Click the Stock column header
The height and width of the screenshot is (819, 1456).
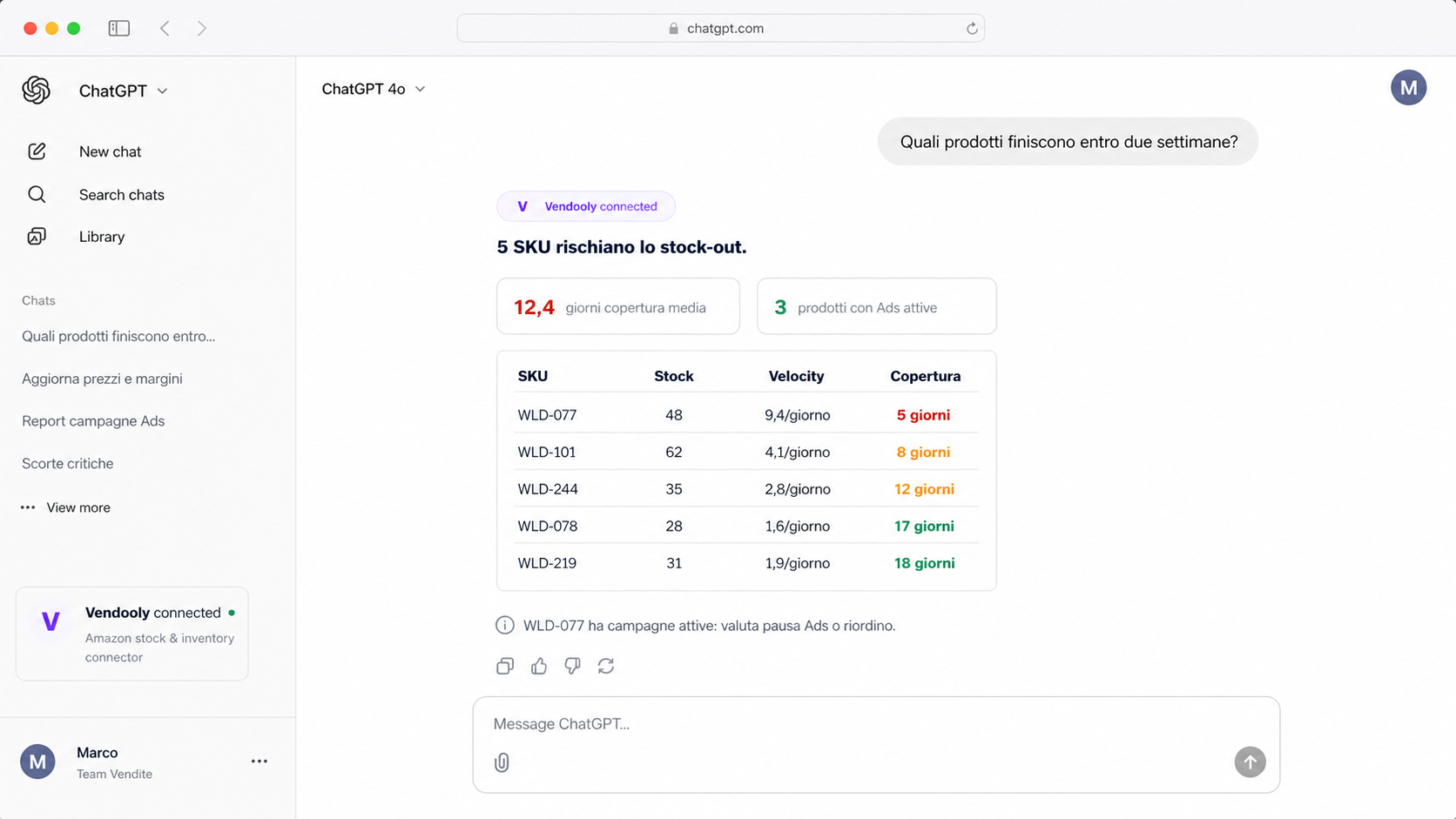click(674, 376)
